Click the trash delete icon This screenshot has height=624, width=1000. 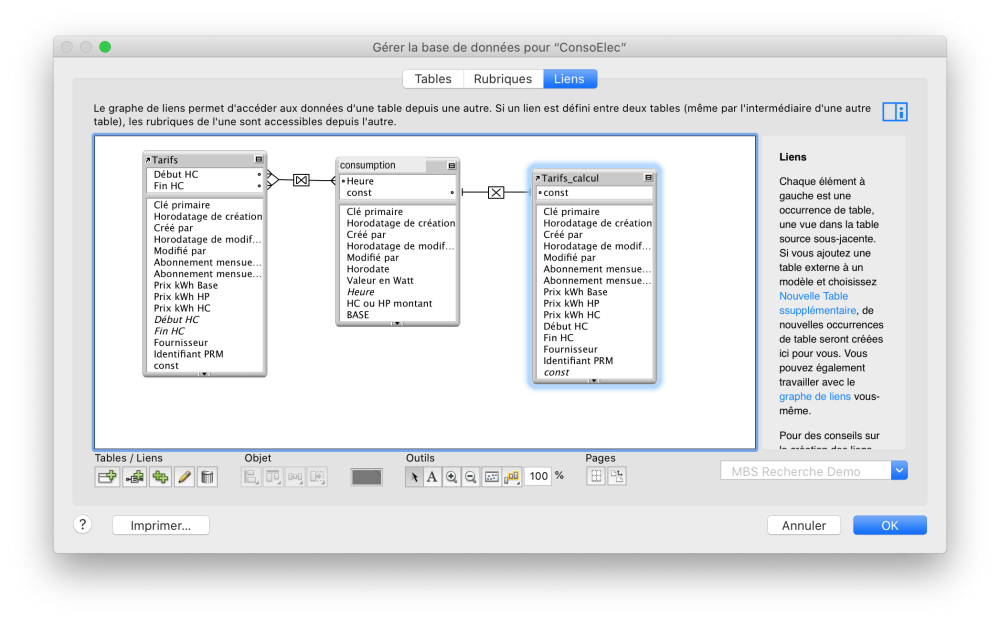(207, 477)
